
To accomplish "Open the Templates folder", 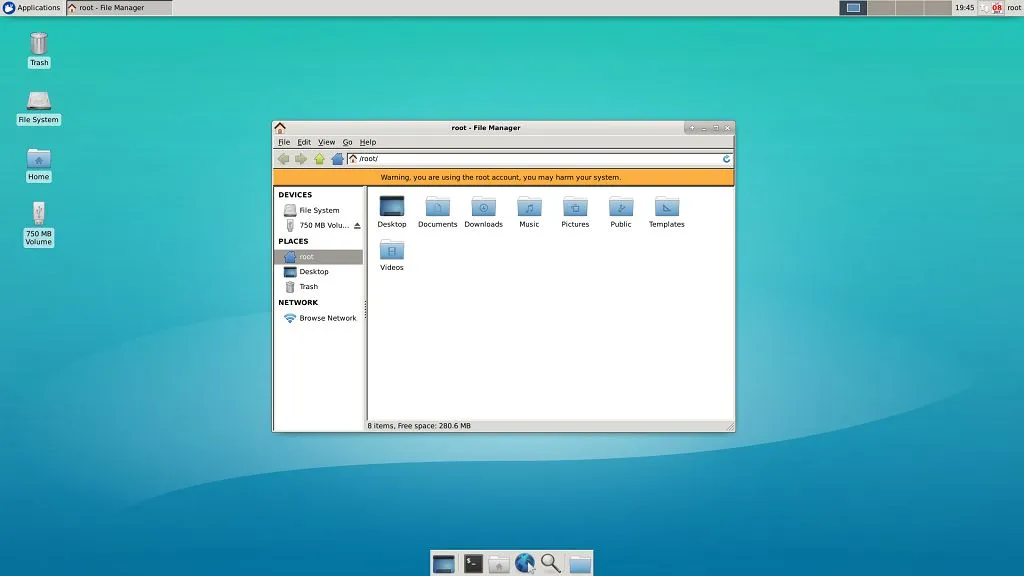I will pyautogui.click(x=666, y=207).
